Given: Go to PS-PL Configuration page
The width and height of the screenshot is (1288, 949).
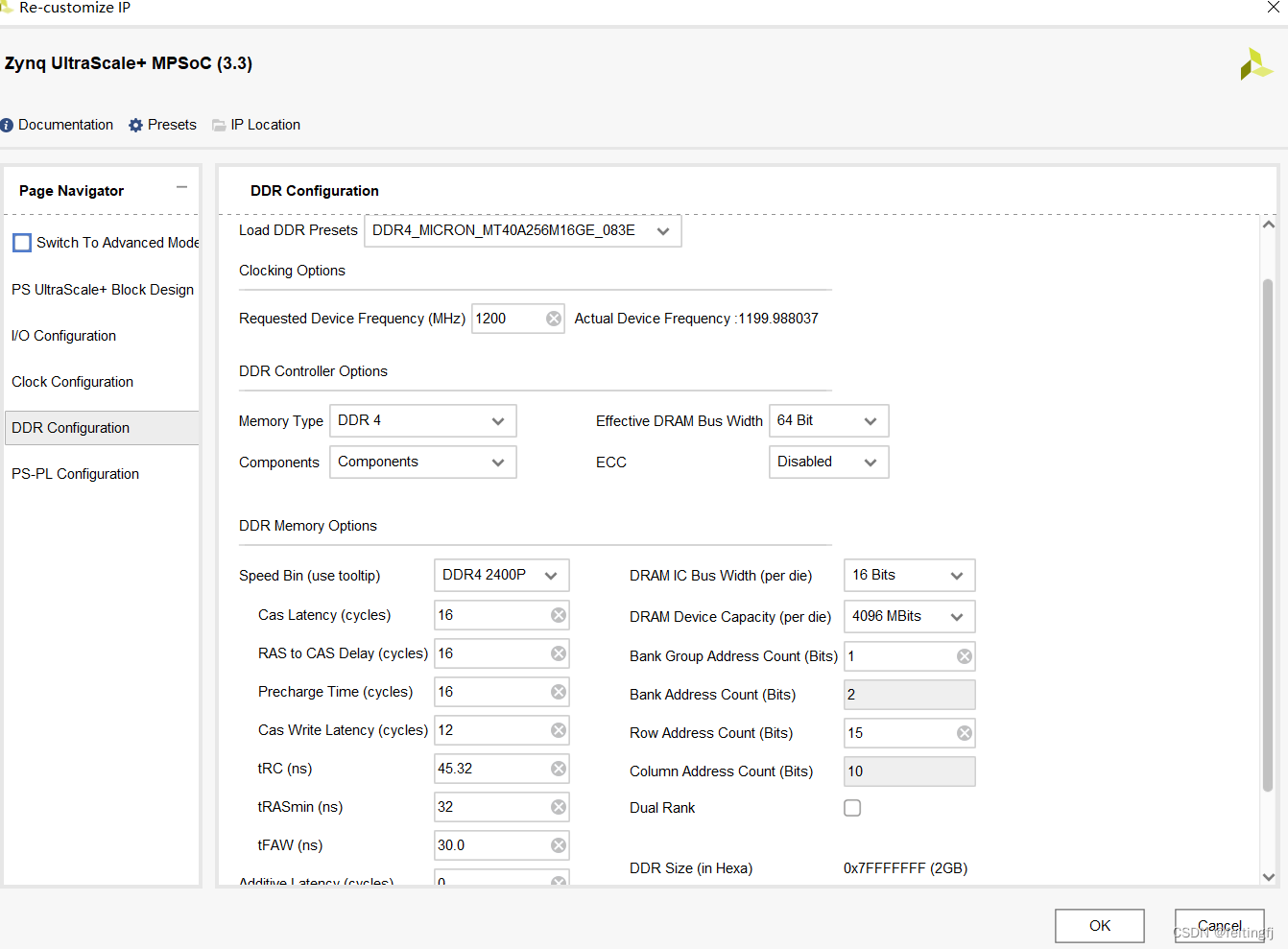Looking at the screenshot, I should point(75,474).
